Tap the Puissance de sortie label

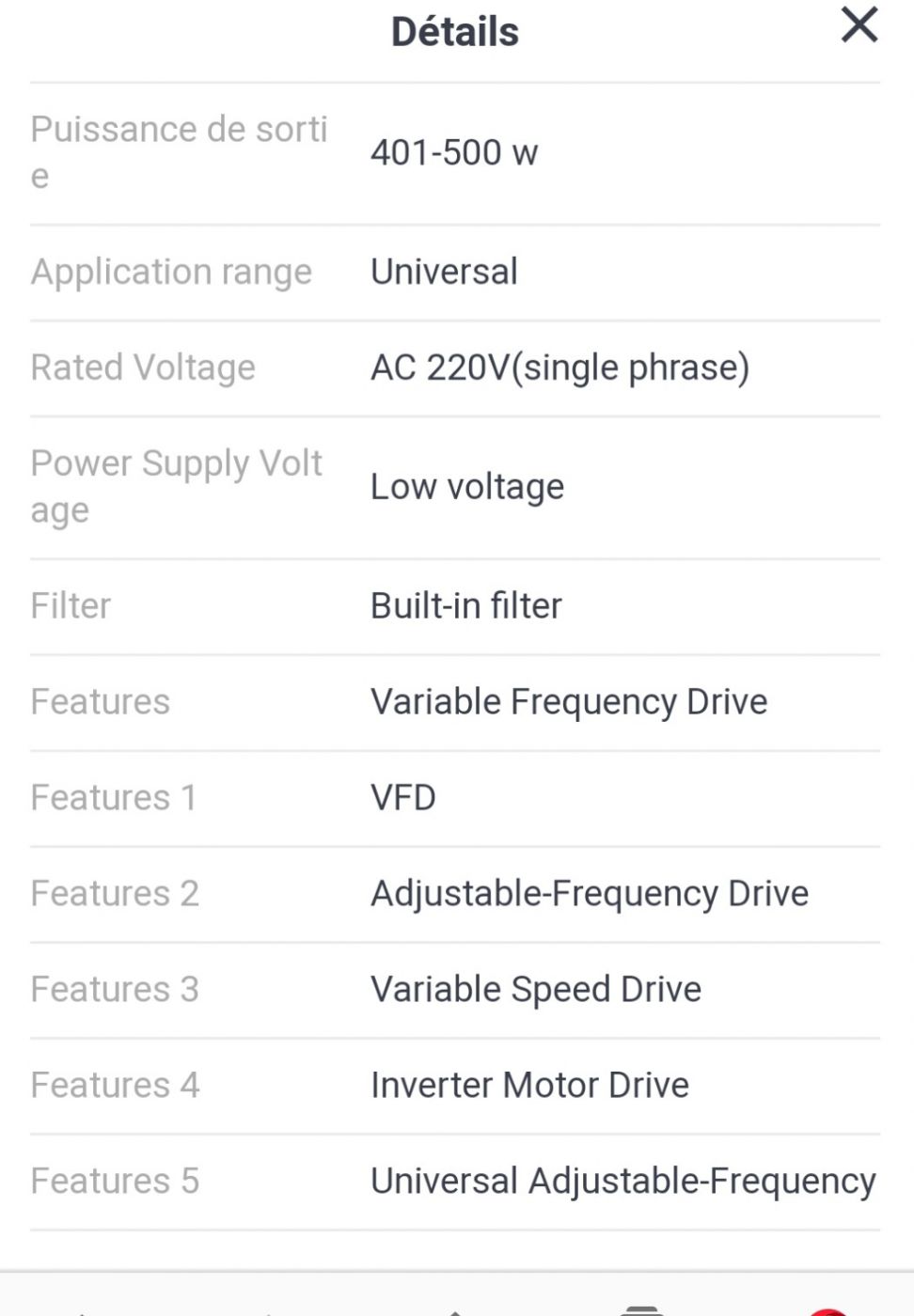pyautogui.click(x=179, y=151)
